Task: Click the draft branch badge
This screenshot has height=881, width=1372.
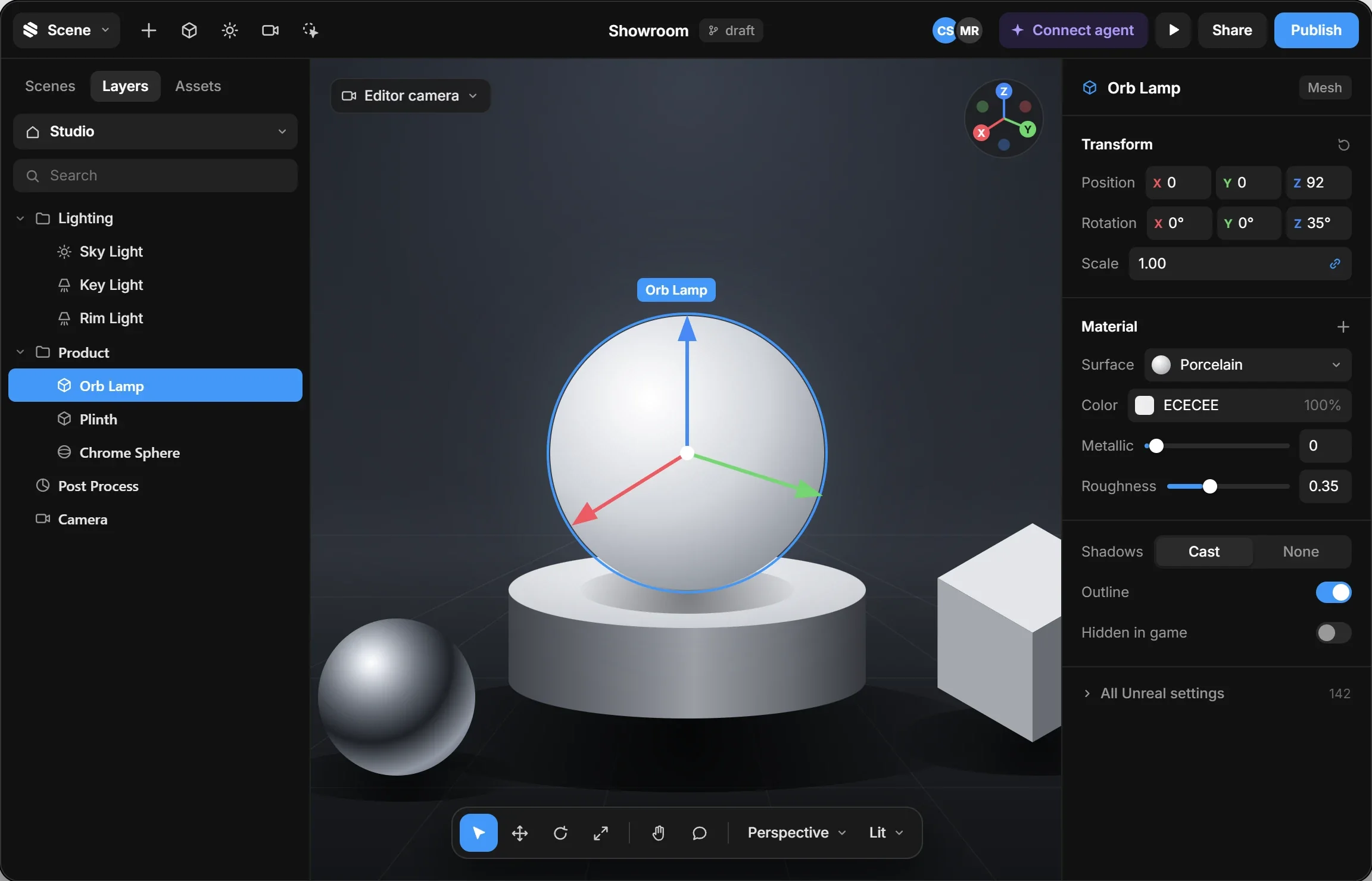Action: pos(731,30)
